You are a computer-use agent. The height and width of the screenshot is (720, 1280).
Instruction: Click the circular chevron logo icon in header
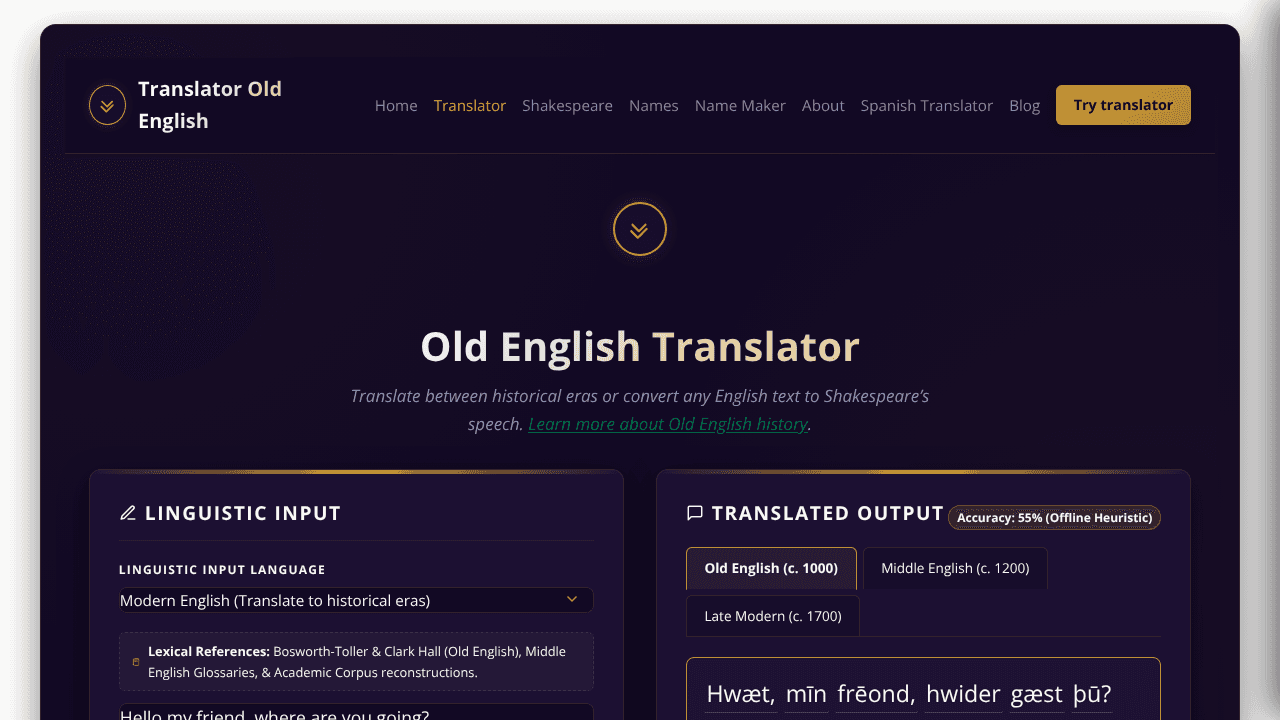point(107,105)
